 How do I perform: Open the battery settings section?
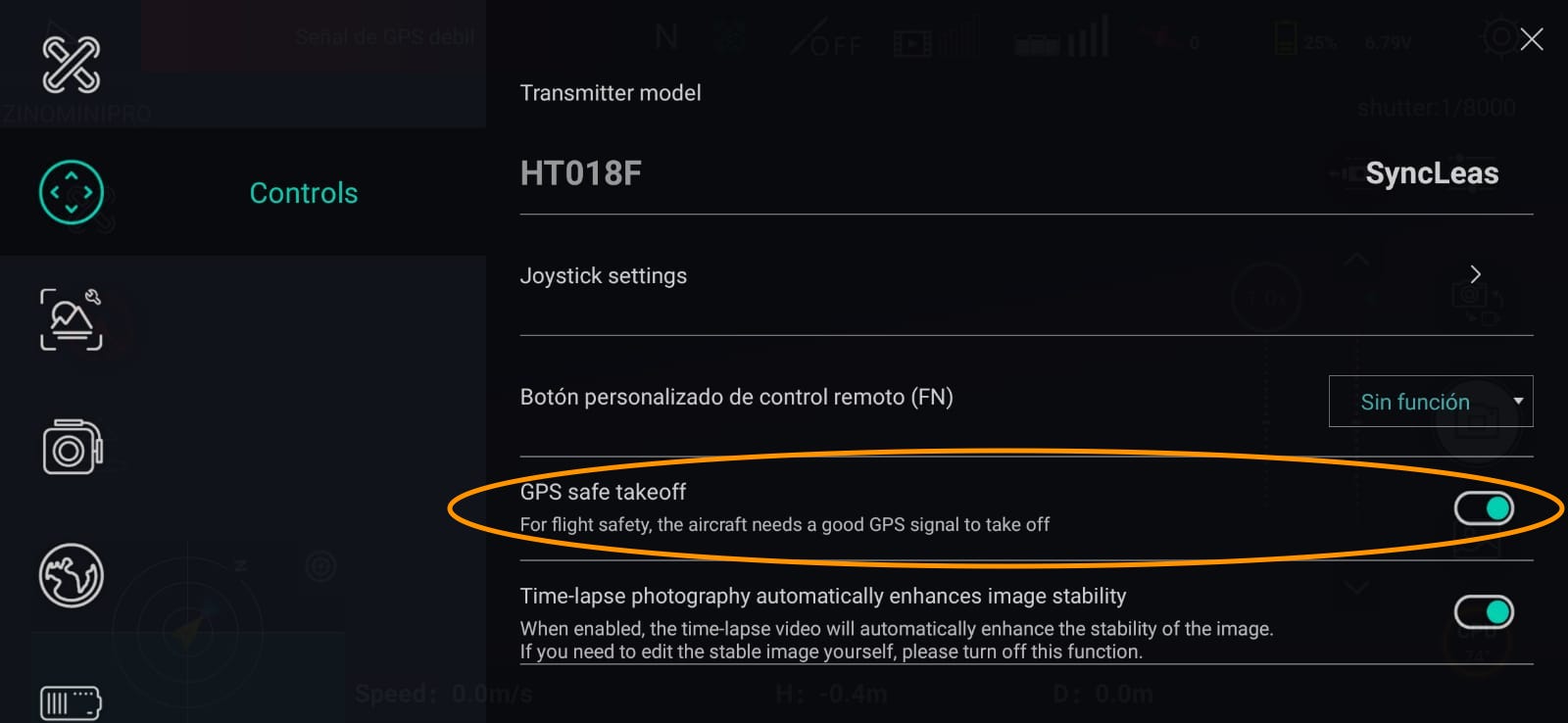[x=71, y=701]
